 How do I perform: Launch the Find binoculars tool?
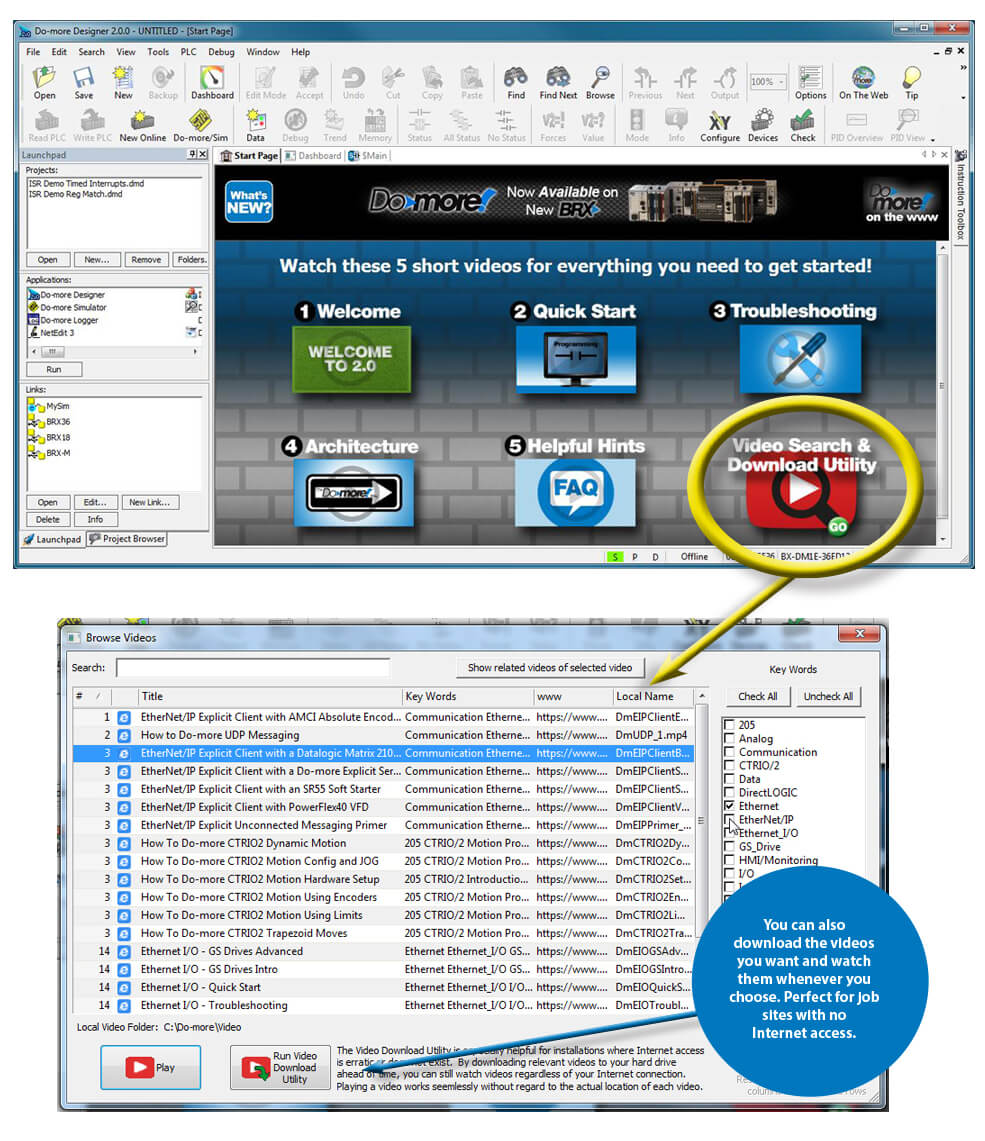516,82
